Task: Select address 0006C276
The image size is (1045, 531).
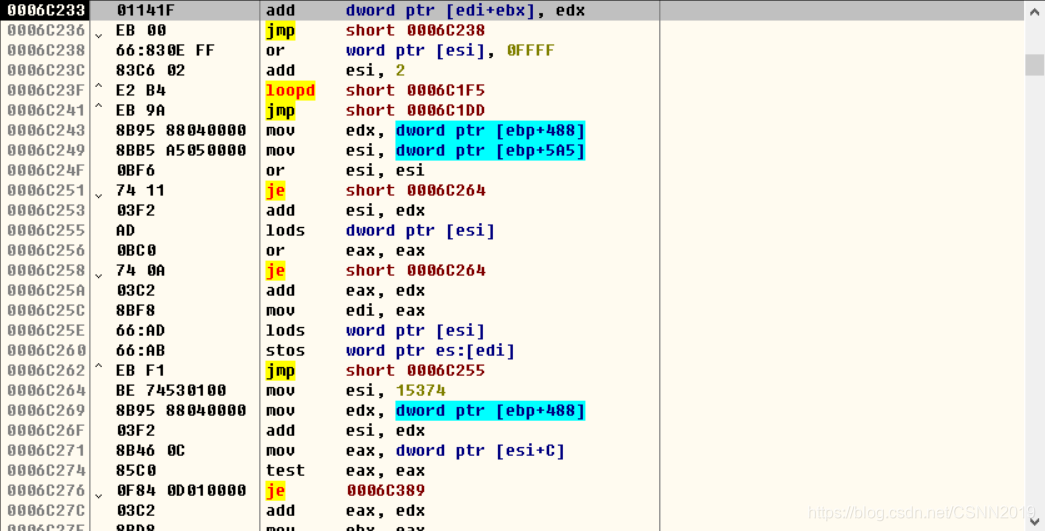Action: click(45, 490)
